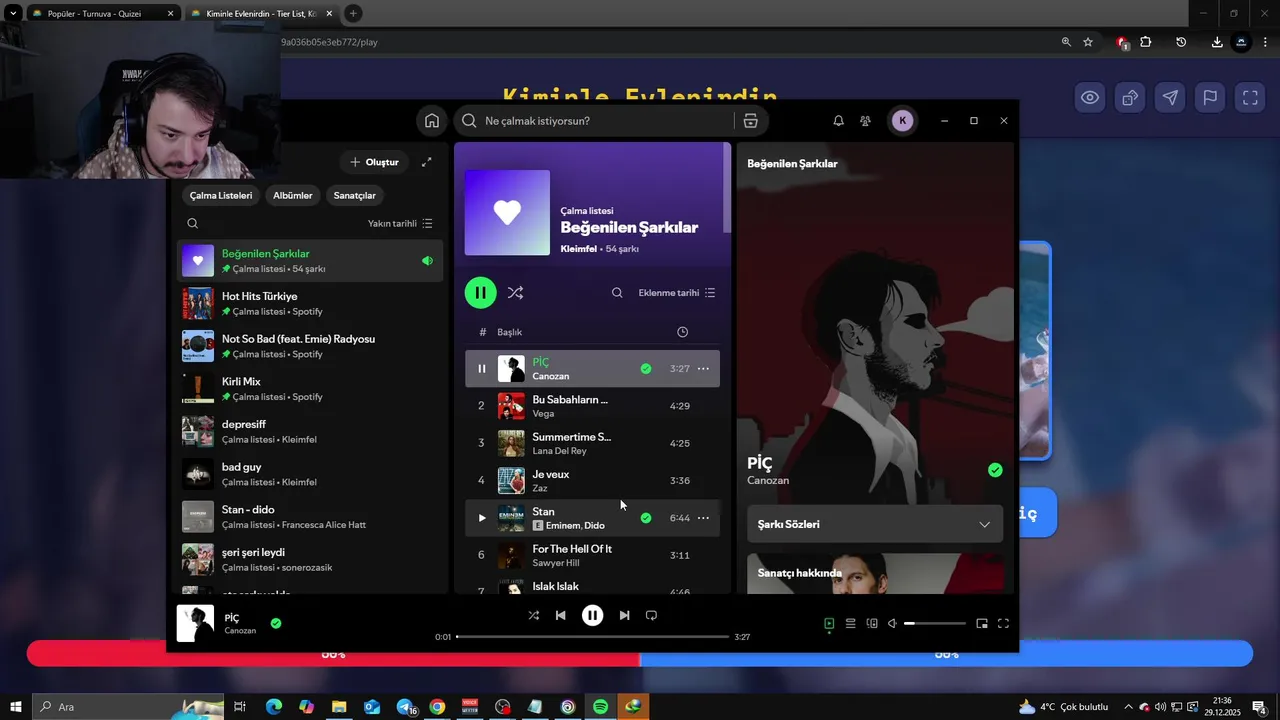Open connect to a device icon
Viewport: 1280px width, 720px height.
[x=872, y=624]
